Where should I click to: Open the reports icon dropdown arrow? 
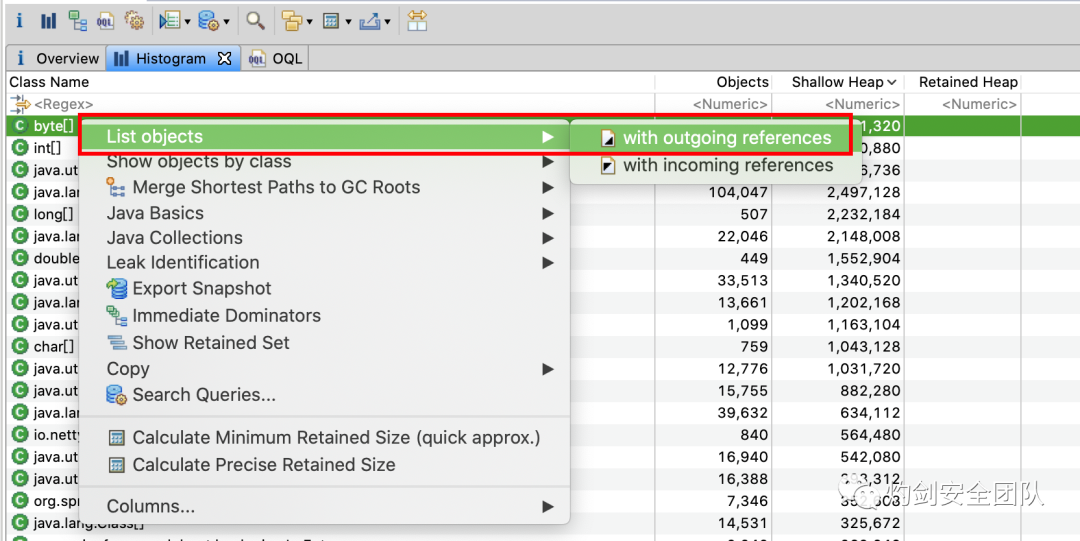coord(187,23)
